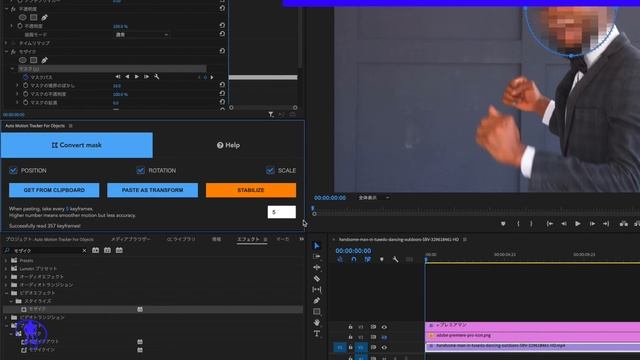Step back one frame in program monitor
Viewport: 640px width, 360px height.
(564, 224)
